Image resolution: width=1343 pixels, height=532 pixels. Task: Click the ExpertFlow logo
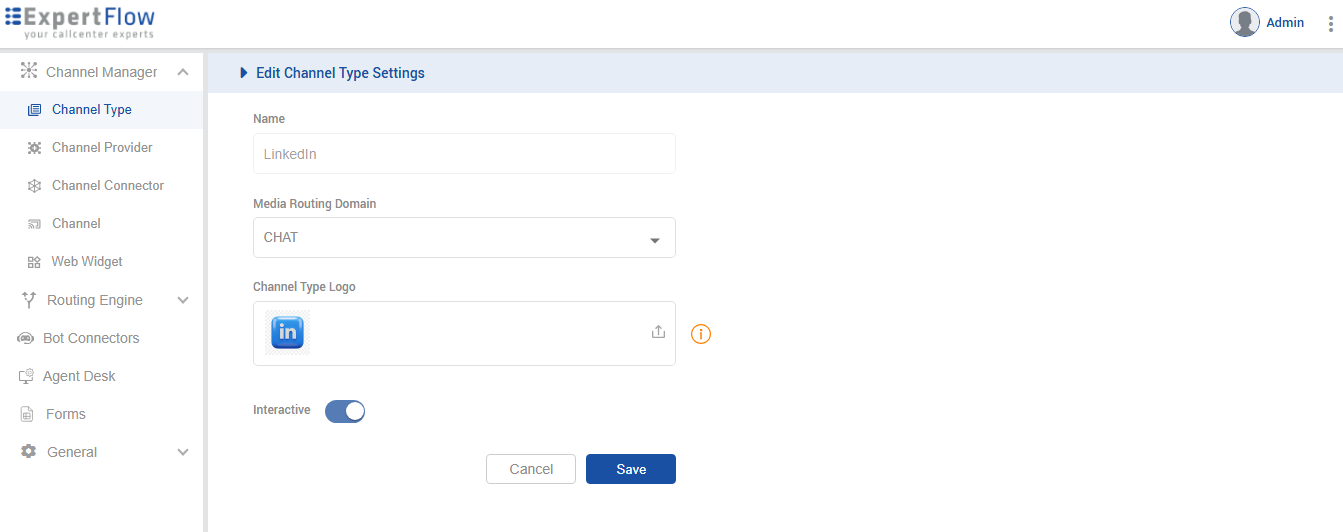point(80,22)
